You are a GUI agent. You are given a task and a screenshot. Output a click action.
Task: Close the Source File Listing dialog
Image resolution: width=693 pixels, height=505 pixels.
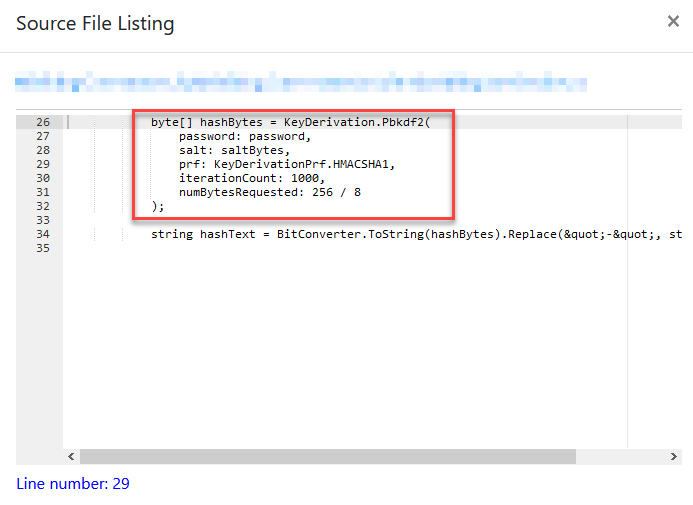pyautogui.click(x=673, y=22)
